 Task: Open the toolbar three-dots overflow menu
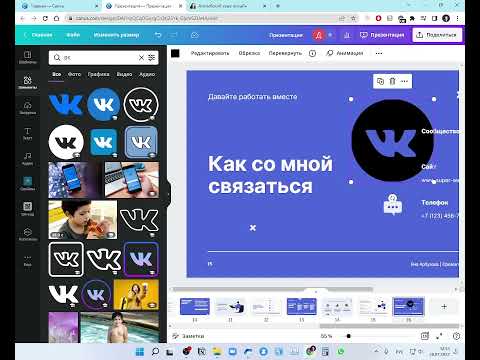(x=379, y=53)
